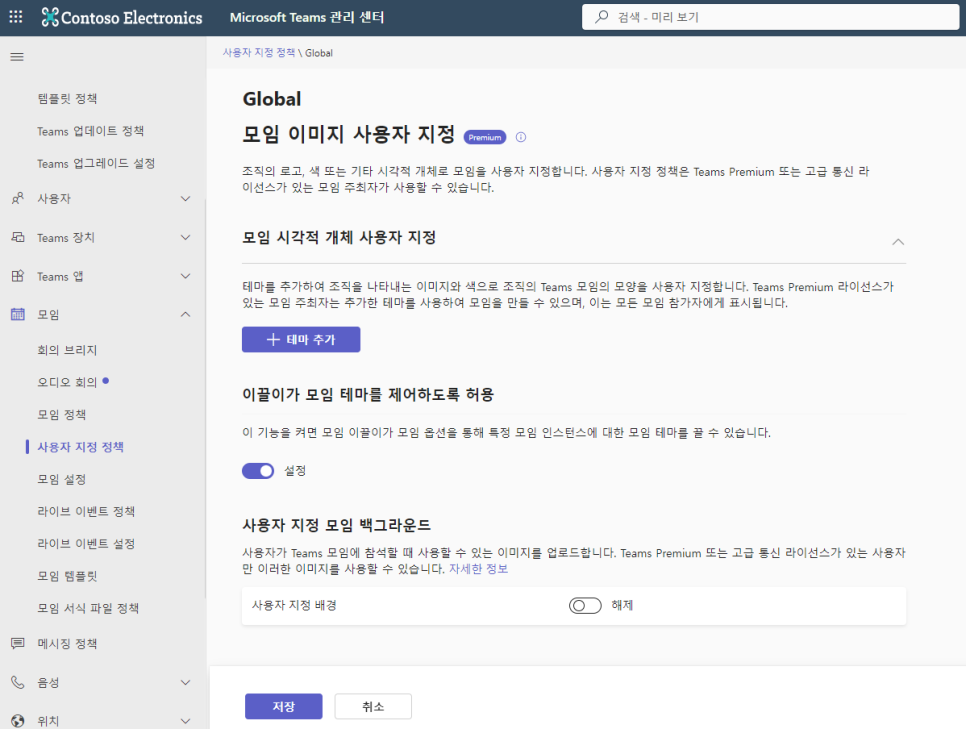Collapse the navigation with the hamburger icon
966x729 pixels.
pyautogui.click(x=17, y=57)
